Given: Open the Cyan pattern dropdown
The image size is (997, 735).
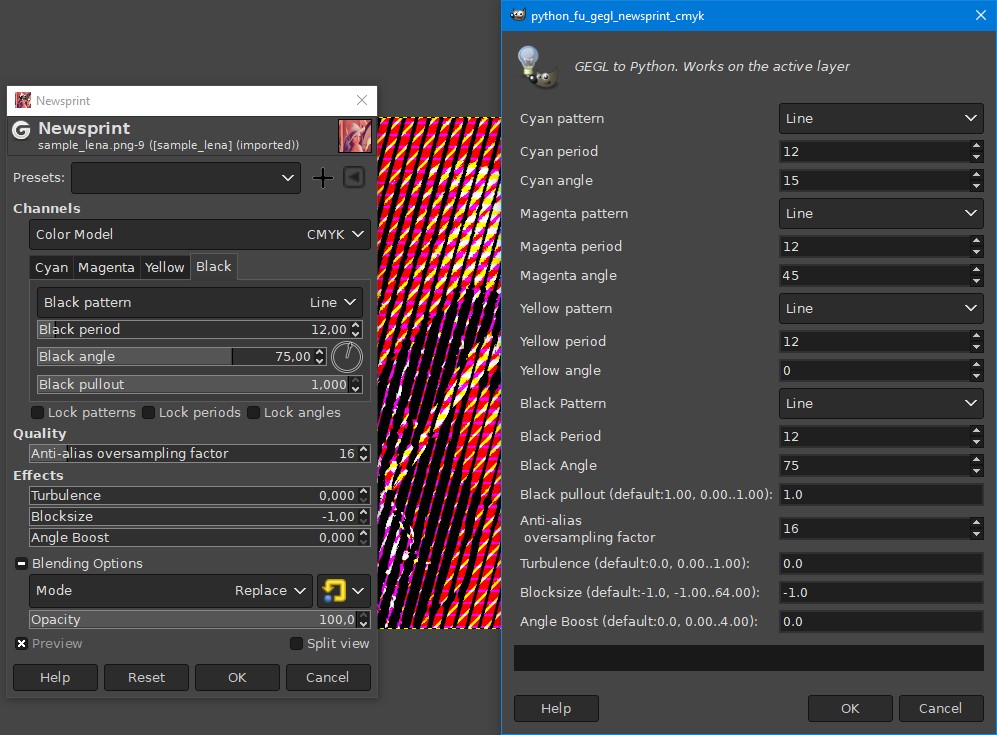Looking at the screenshot, I should click(881, 118).
